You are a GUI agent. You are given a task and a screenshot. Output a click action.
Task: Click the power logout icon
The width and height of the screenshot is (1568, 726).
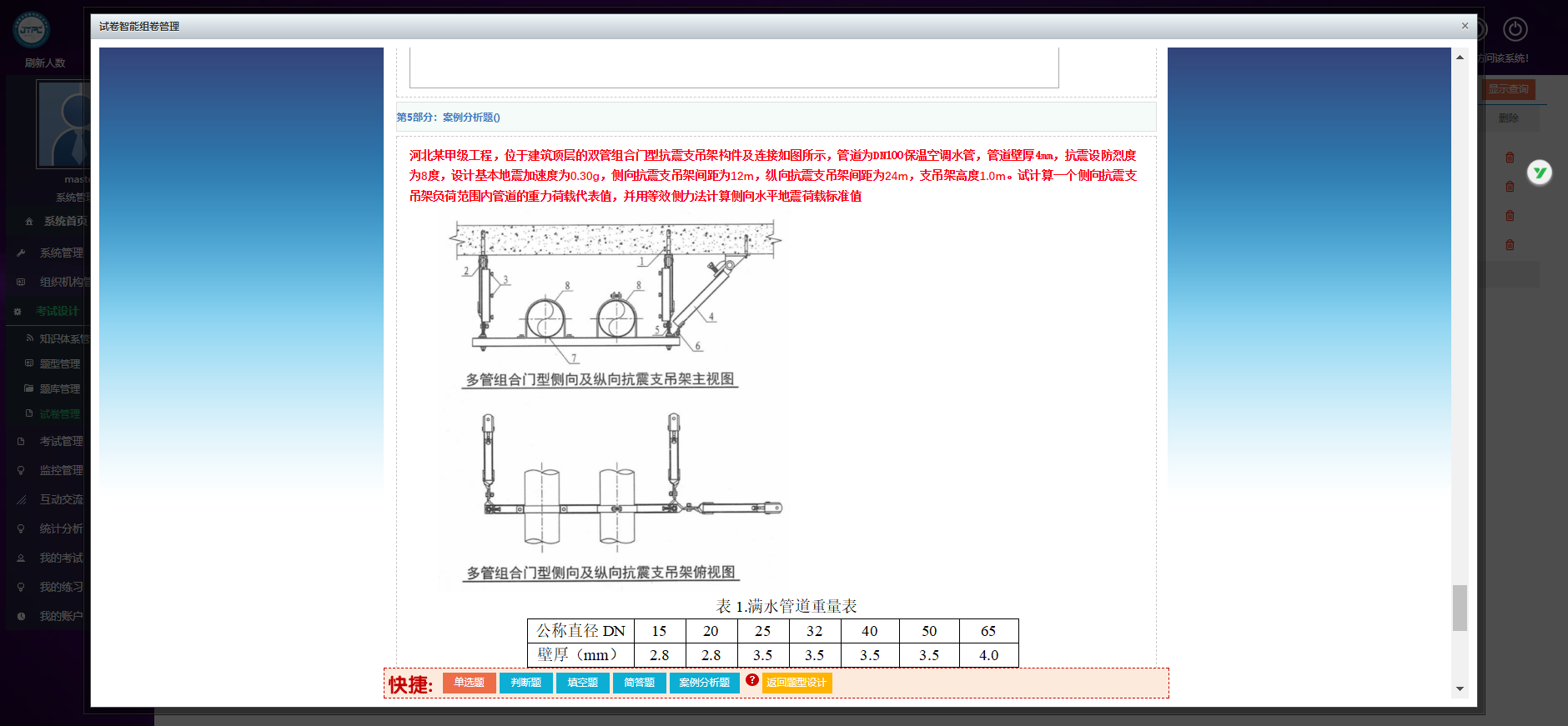(1515, 30)
